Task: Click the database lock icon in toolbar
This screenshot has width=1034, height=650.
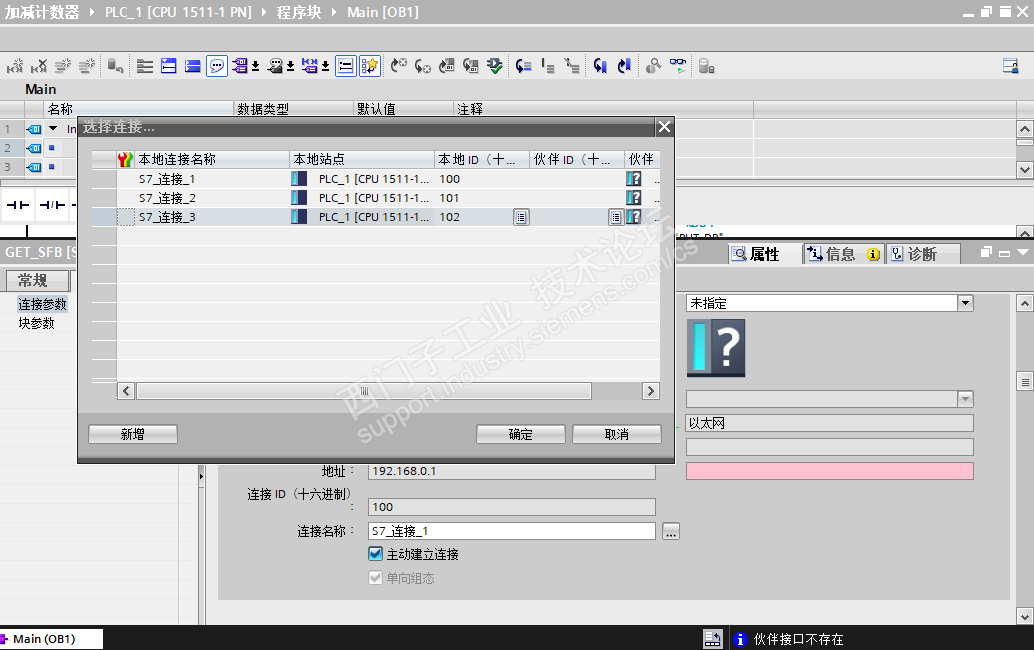Action: tap(706, 66)
